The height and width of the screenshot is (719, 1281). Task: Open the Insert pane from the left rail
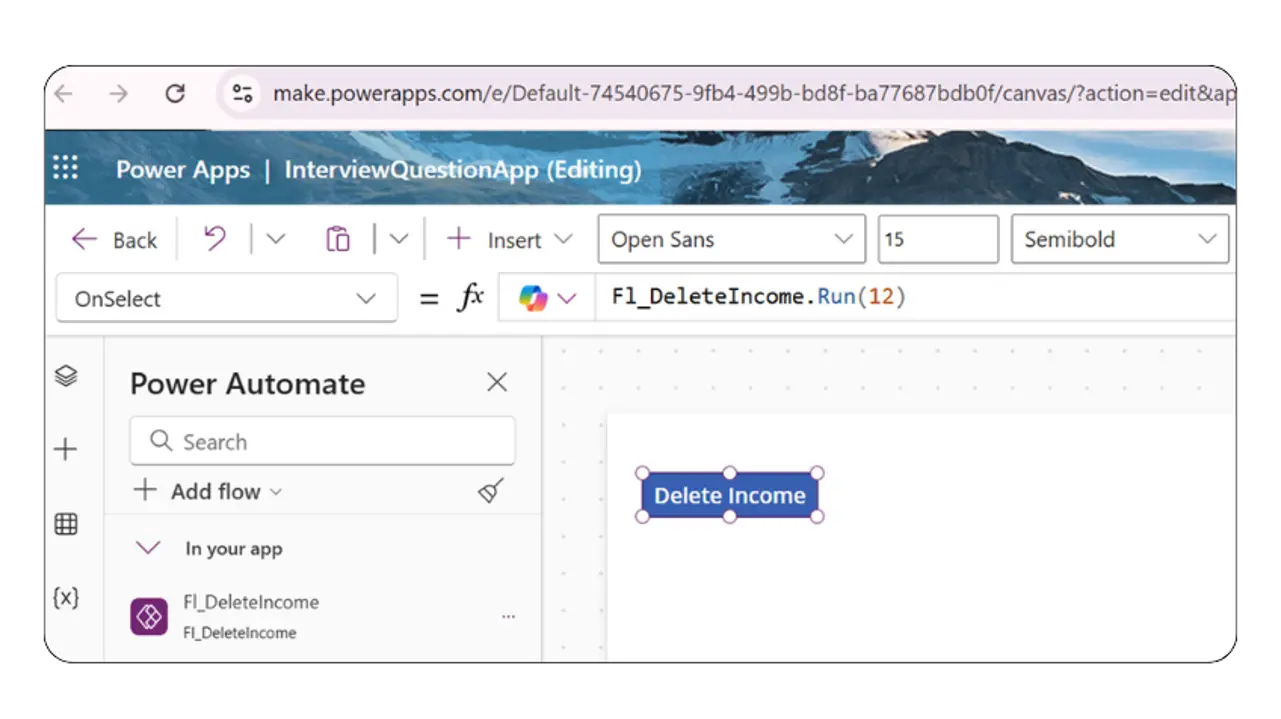click(x=66, y=449)
